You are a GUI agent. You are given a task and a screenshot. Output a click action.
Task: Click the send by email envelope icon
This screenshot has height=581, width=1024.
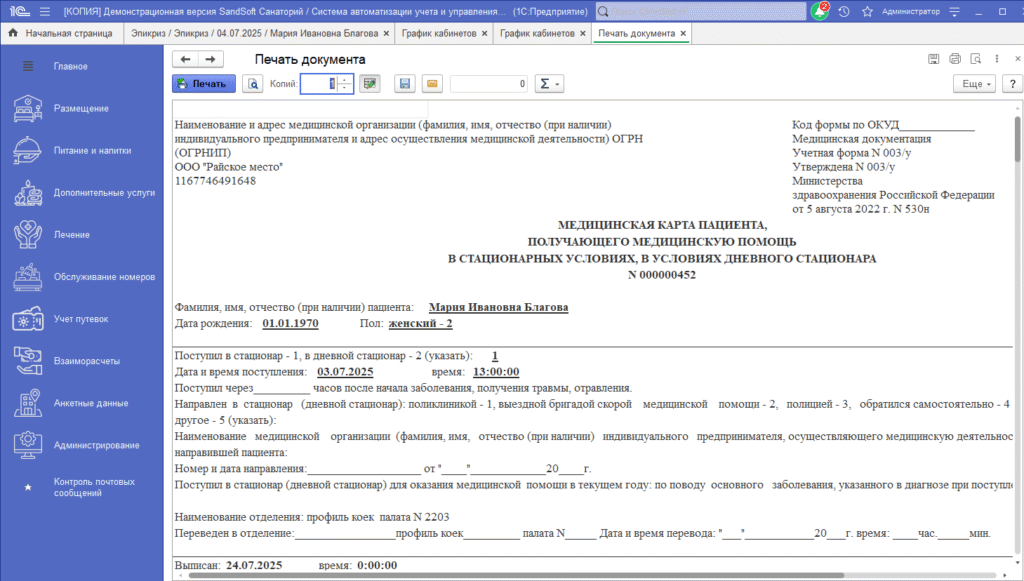pos(431,84)
